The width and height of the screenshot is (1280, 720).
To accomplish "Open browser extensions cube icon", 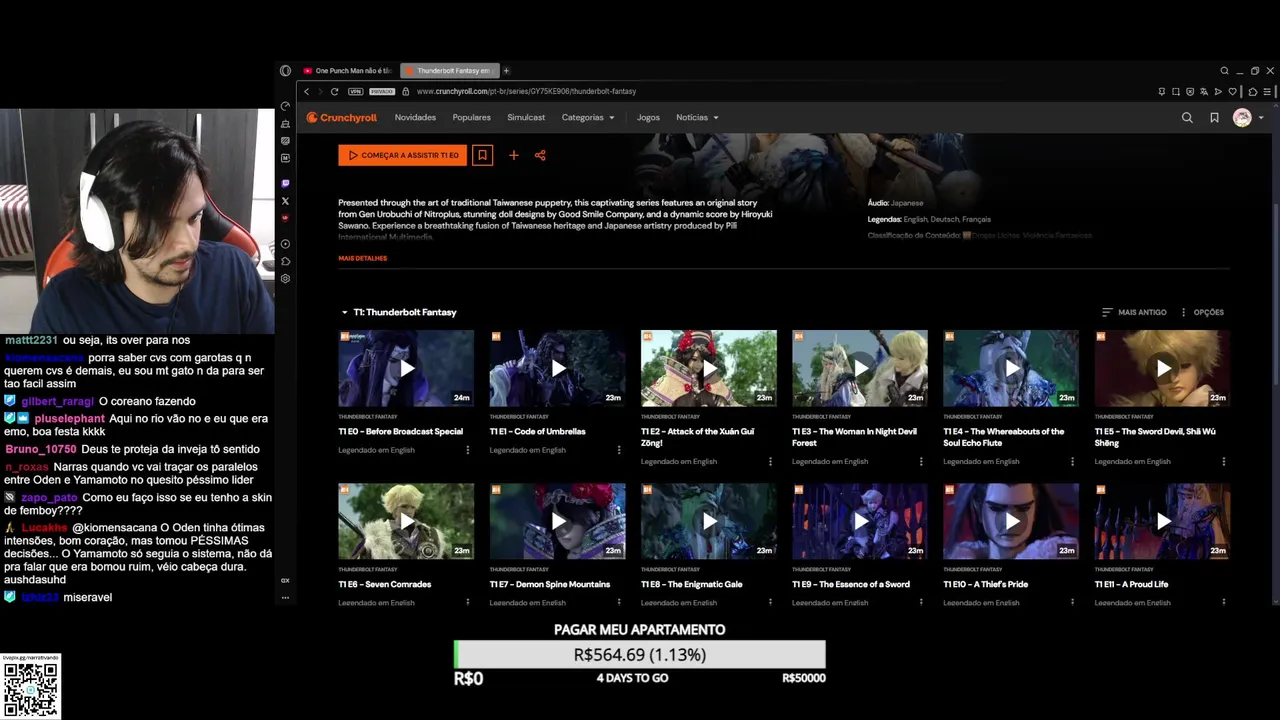I will (1253, 91).
